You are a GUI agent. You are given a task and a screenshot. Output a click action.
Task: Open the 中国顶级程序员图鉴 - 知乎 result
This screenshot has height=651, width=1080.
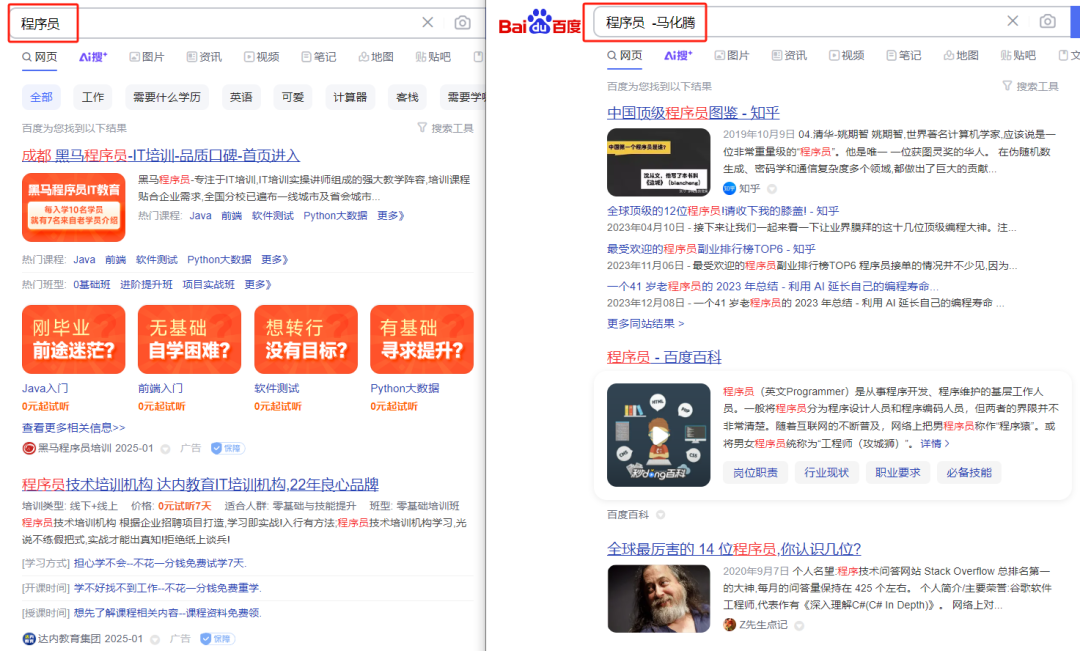coord(693,113)
